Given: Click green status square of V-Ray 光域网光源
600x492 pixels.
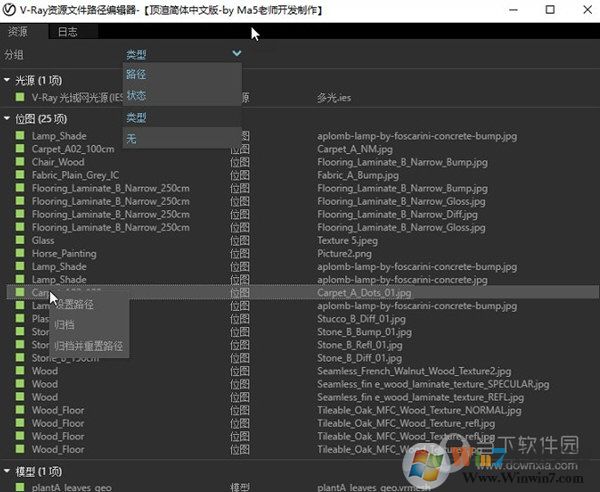Looking at the screenshot, I should (x=20, y=97).
